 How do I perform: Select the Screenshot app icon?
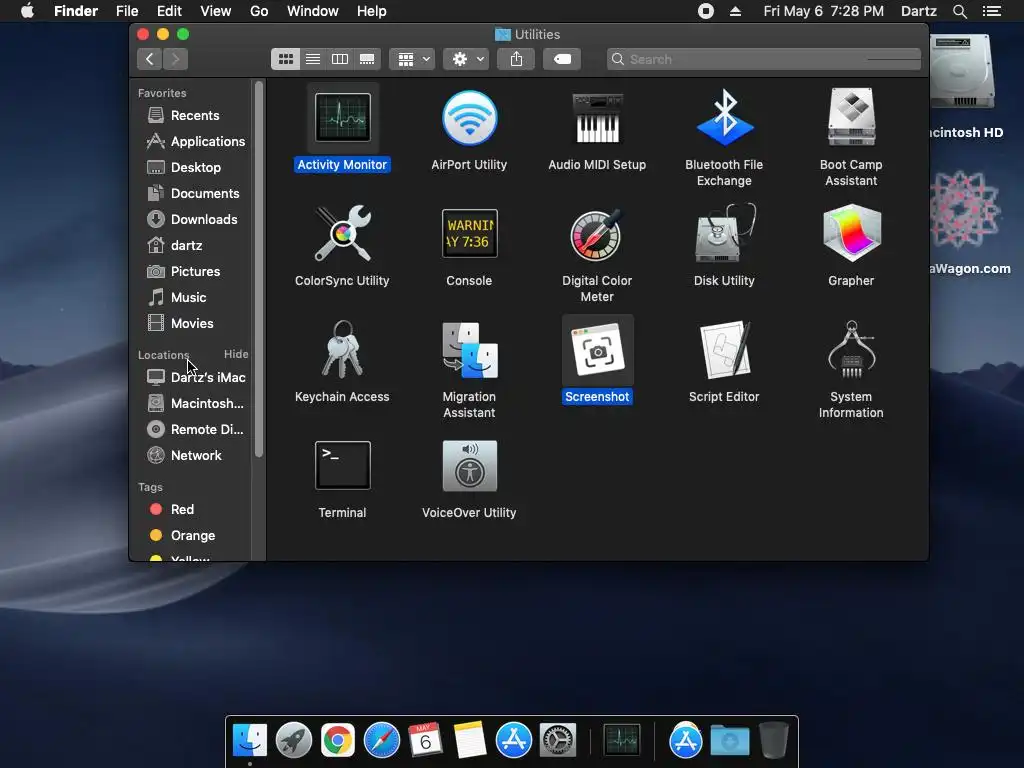tap(597, 351)
